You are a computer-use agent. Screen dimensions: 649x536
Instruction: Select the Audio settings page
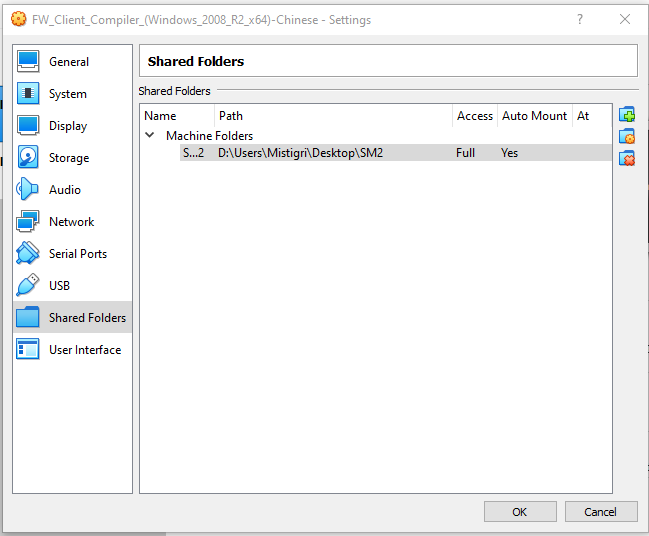pyautogui.click(x=72, y=189)
